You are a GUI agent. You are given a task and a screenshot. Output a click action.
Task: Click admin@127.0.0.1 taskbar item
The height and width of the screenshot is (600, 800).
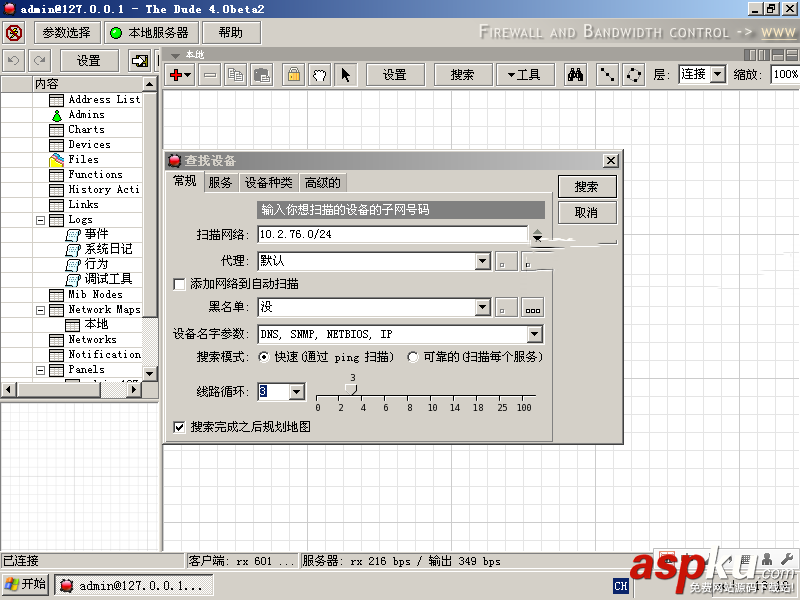pyautogui.click(x=134, y=585)
